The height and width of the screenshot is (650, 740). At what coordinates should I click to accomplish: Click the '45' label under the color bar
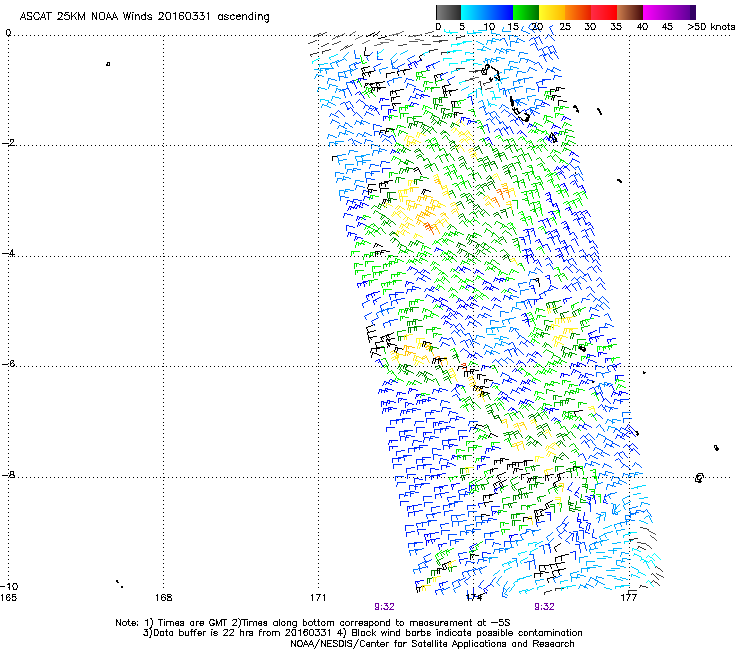[x=667, y=27]
